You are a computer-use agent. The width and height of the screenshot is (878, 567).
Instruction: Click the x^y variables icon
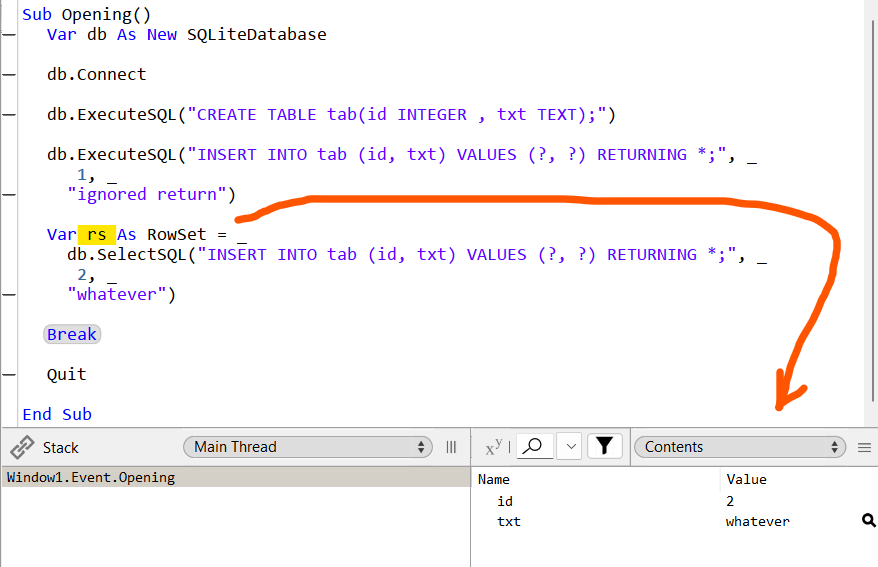(493, 447)
